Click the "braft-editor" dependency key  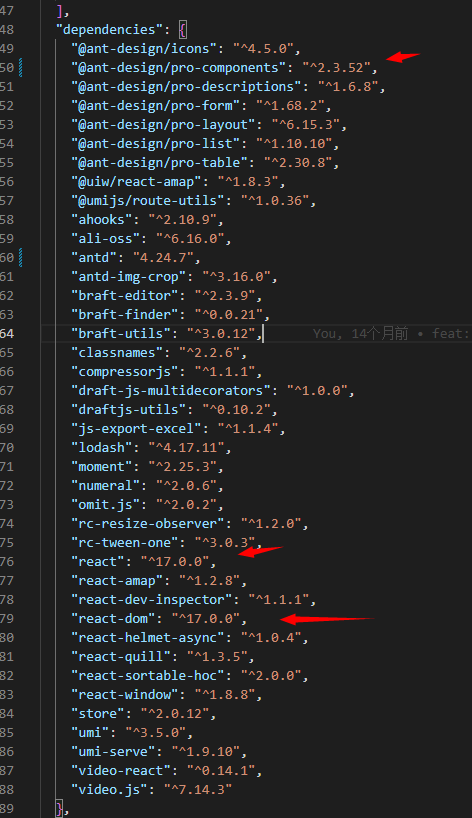click(x=125, y=296)
